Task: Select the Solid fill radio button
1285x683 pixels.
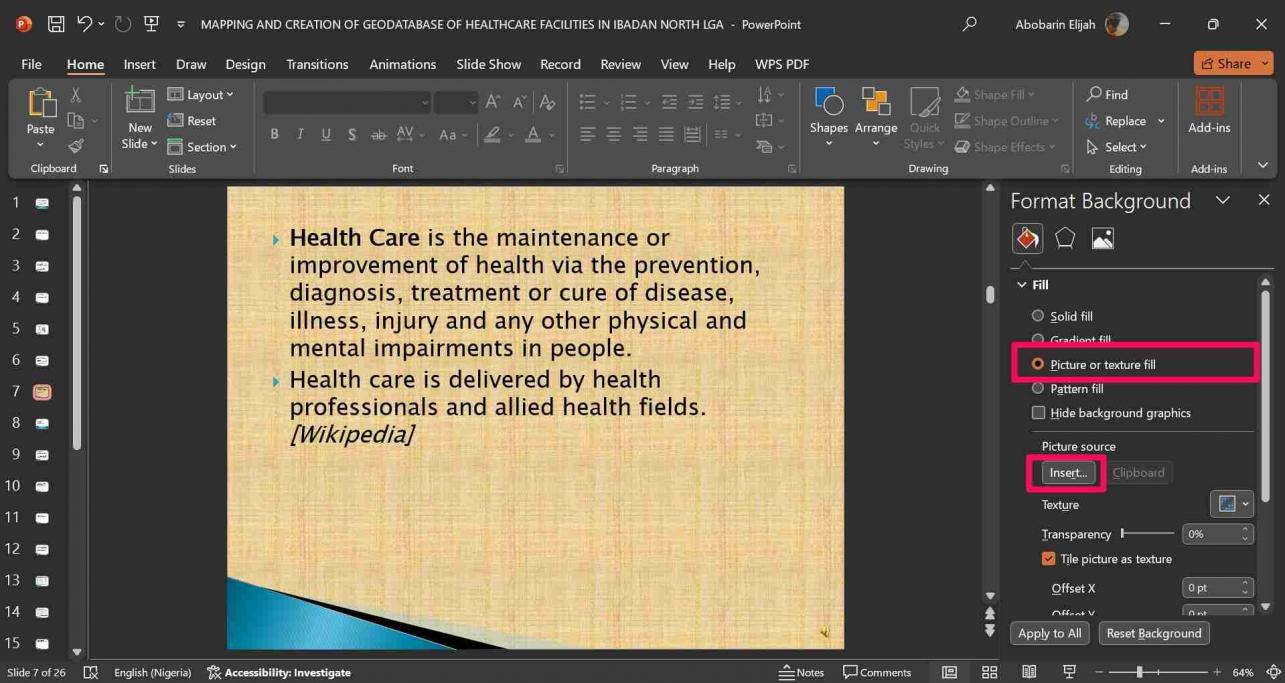Action: [1038, 316]
